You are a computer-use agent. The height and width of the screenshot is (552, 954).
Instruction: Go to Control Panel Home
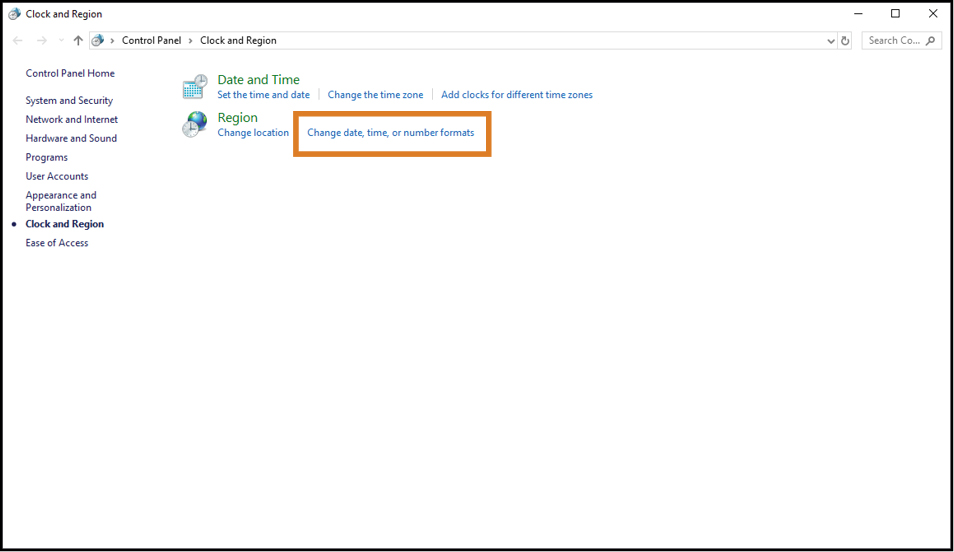[x=70, y=73]
